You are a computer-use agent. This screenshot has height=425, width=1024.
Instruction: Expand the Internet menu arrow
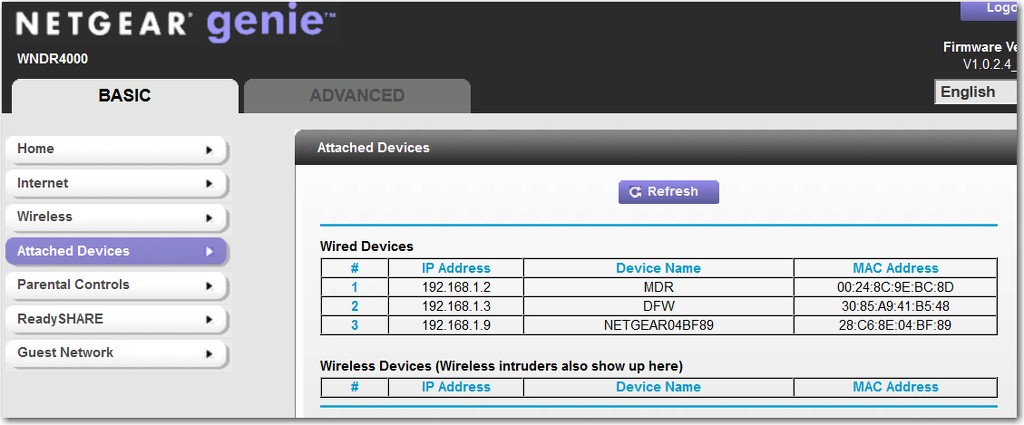[209, 183]
